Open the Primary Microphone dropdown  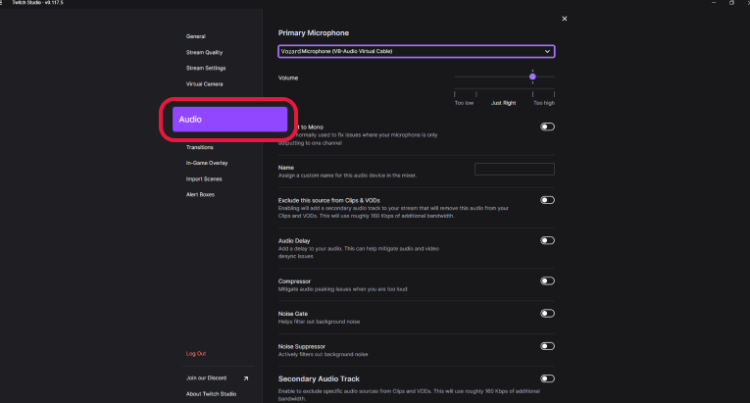pyautogui.click(x=416, y=51)
